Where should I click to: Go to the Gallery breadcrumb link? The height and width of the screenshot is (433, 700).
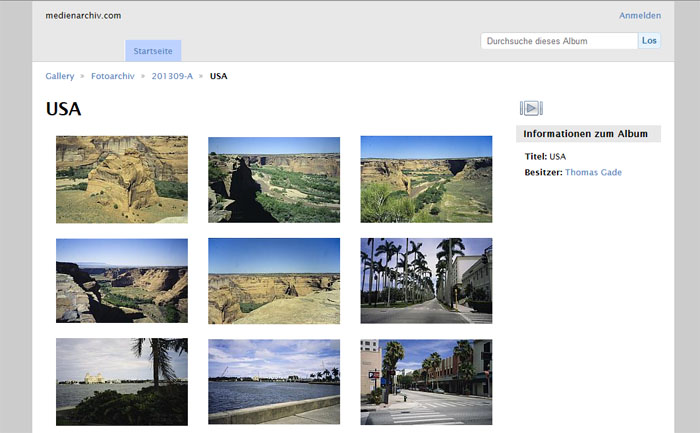point(59,76)
